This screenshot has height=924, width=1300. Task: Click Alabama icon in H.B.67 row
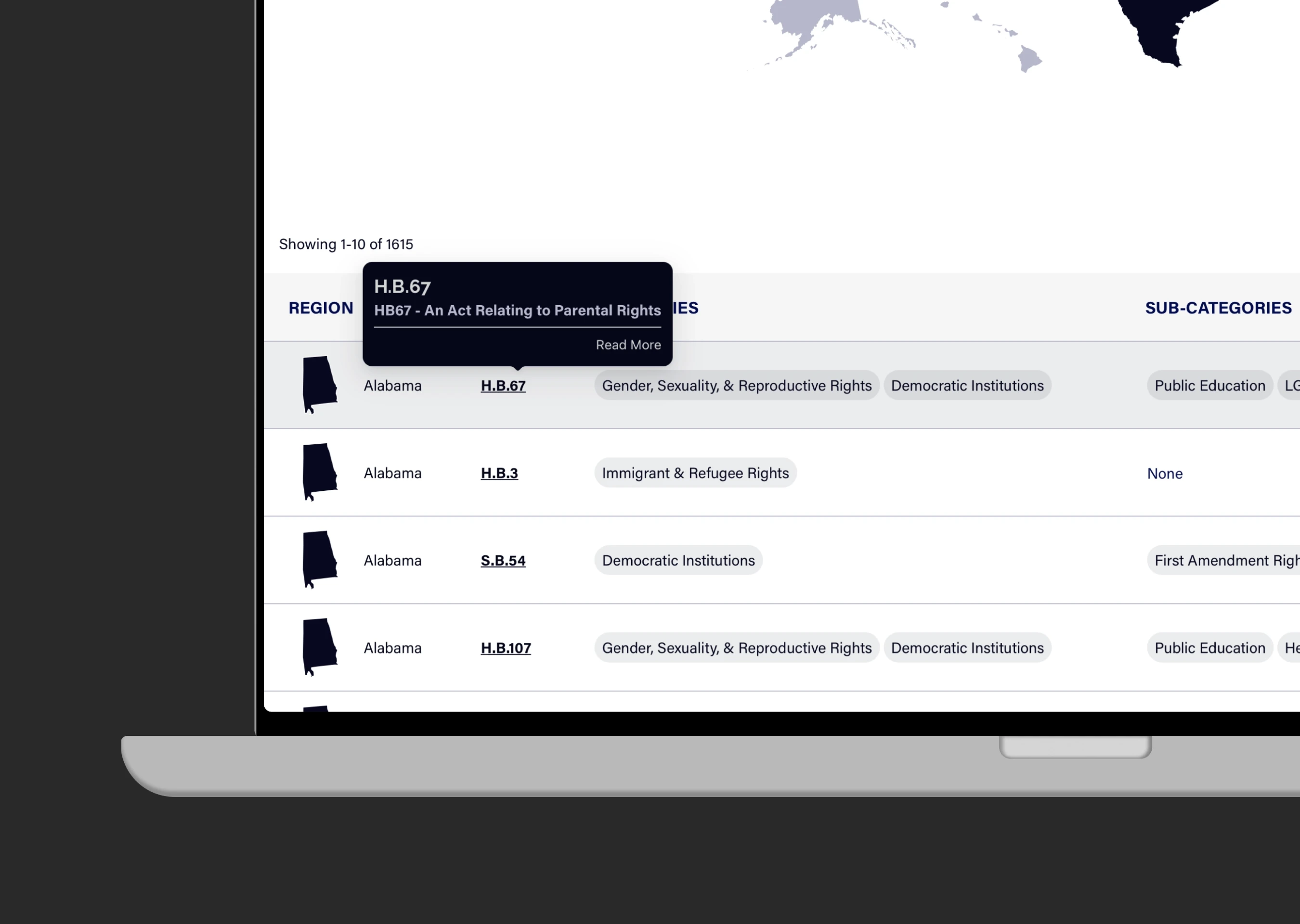coord(319,383)
